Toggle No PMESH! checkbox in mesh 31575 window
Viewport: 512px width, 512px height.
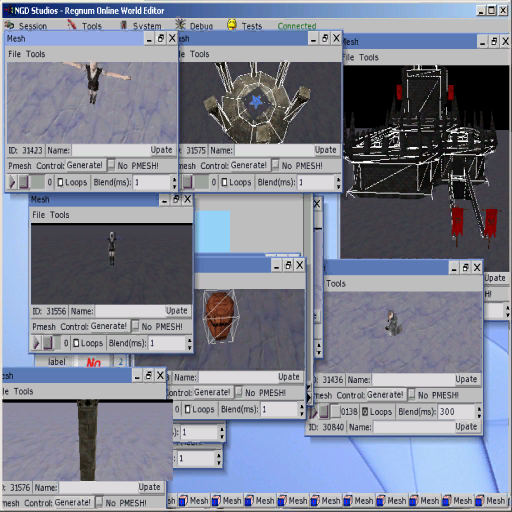[x=276, y=165]
